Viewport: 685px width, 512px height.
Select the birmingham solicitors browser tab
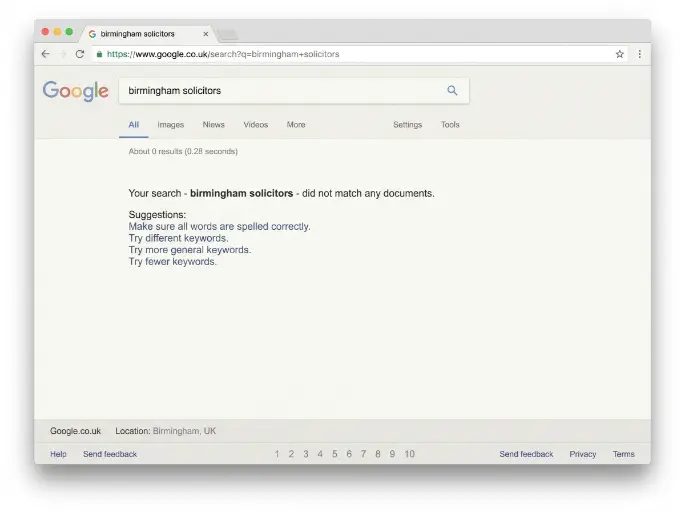click(147, 34)
